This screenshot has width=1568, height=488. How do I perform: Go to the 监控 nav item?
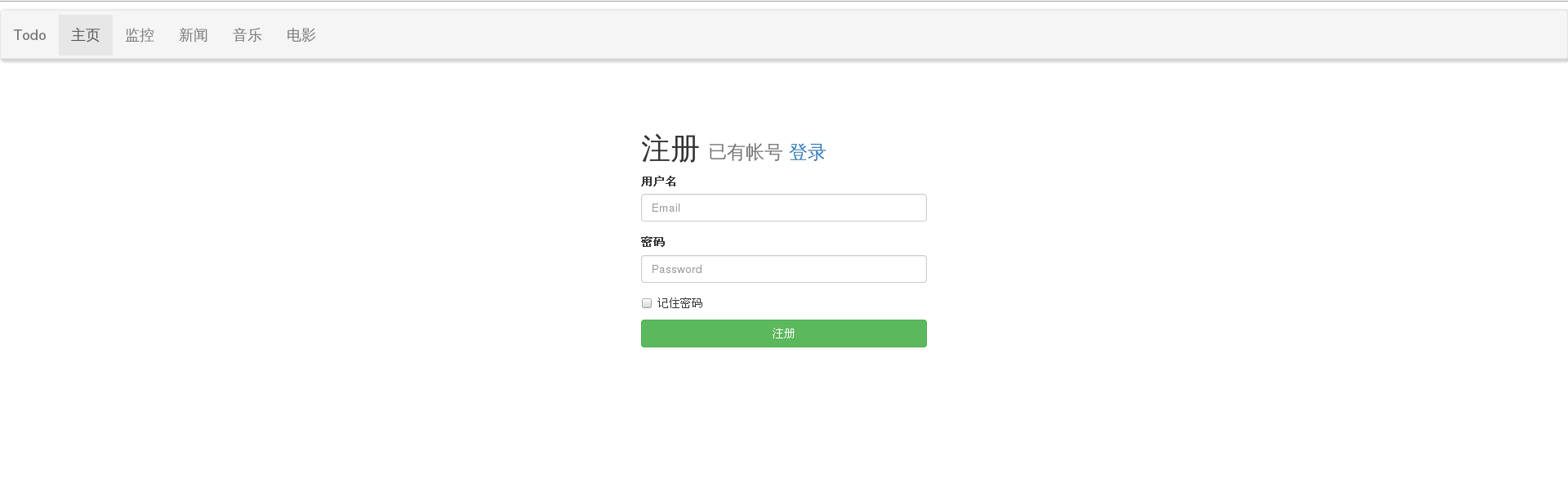[140, 35]
